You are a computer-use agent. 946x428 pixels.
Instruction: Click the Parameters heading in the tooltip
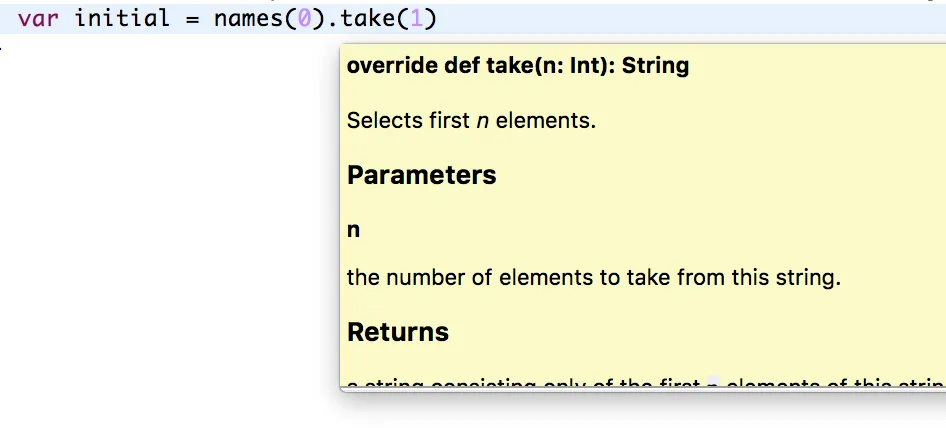421,175
